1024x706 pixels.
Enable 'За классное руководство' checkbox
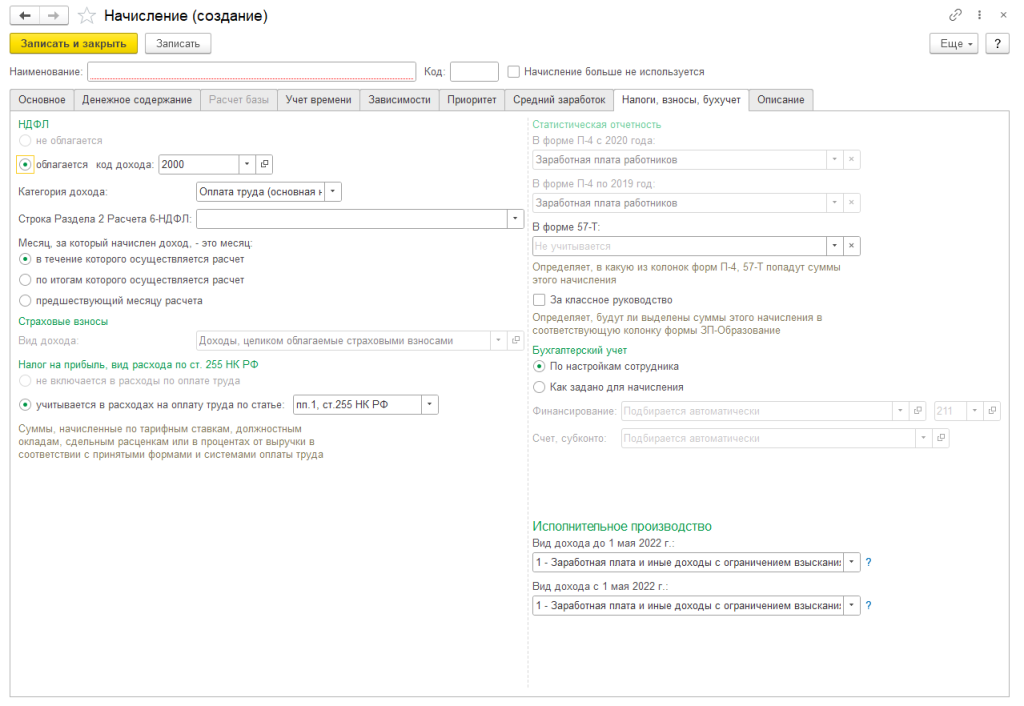540,299
